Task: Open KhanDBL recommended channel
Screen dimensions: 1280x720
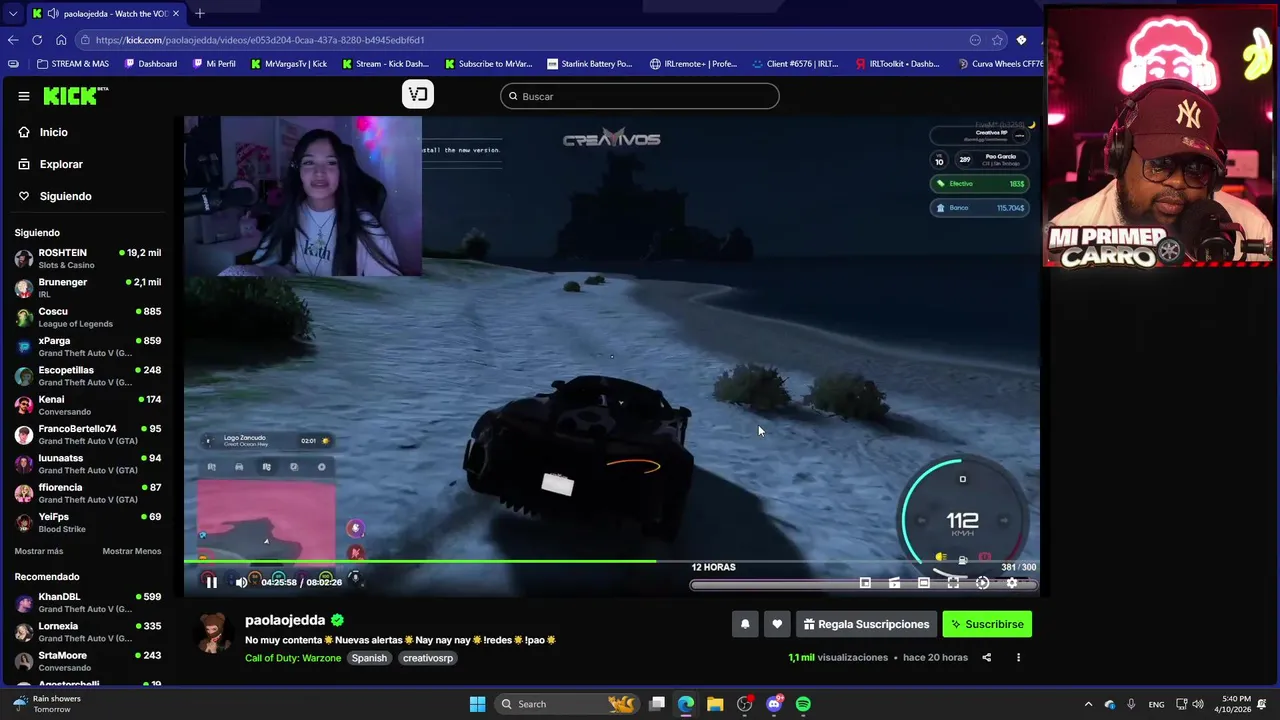Action: [x=88, y=602]
